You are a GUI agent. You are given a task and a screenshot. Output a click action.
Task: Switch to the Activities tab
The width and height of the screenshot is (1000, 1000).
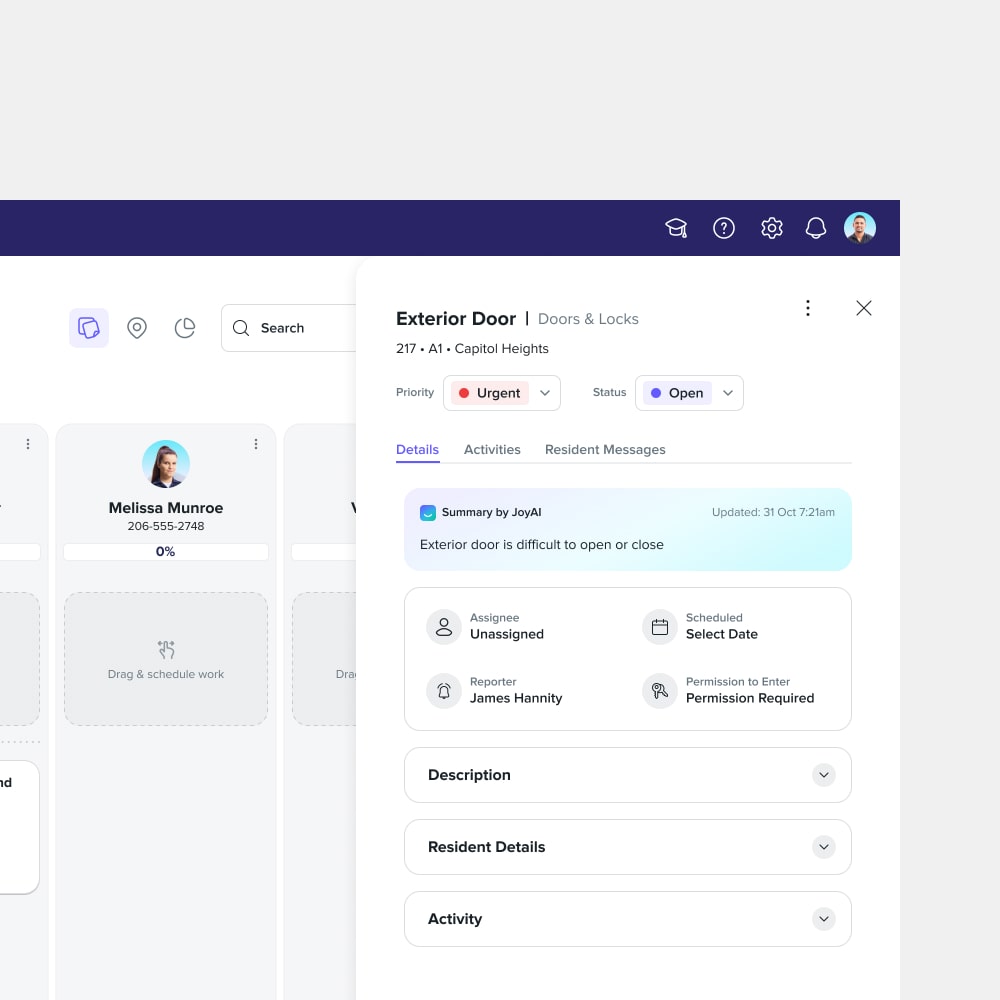[492, 450]
